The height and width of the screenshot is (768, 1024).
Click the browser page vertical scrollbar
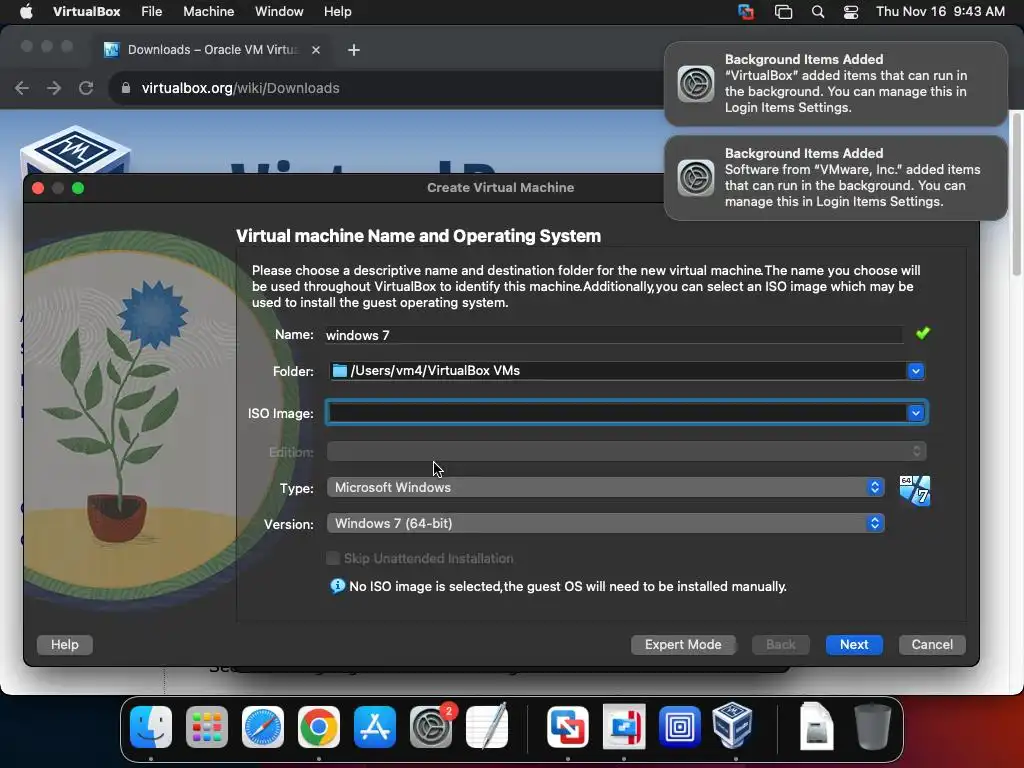(x=1016, y=193)
